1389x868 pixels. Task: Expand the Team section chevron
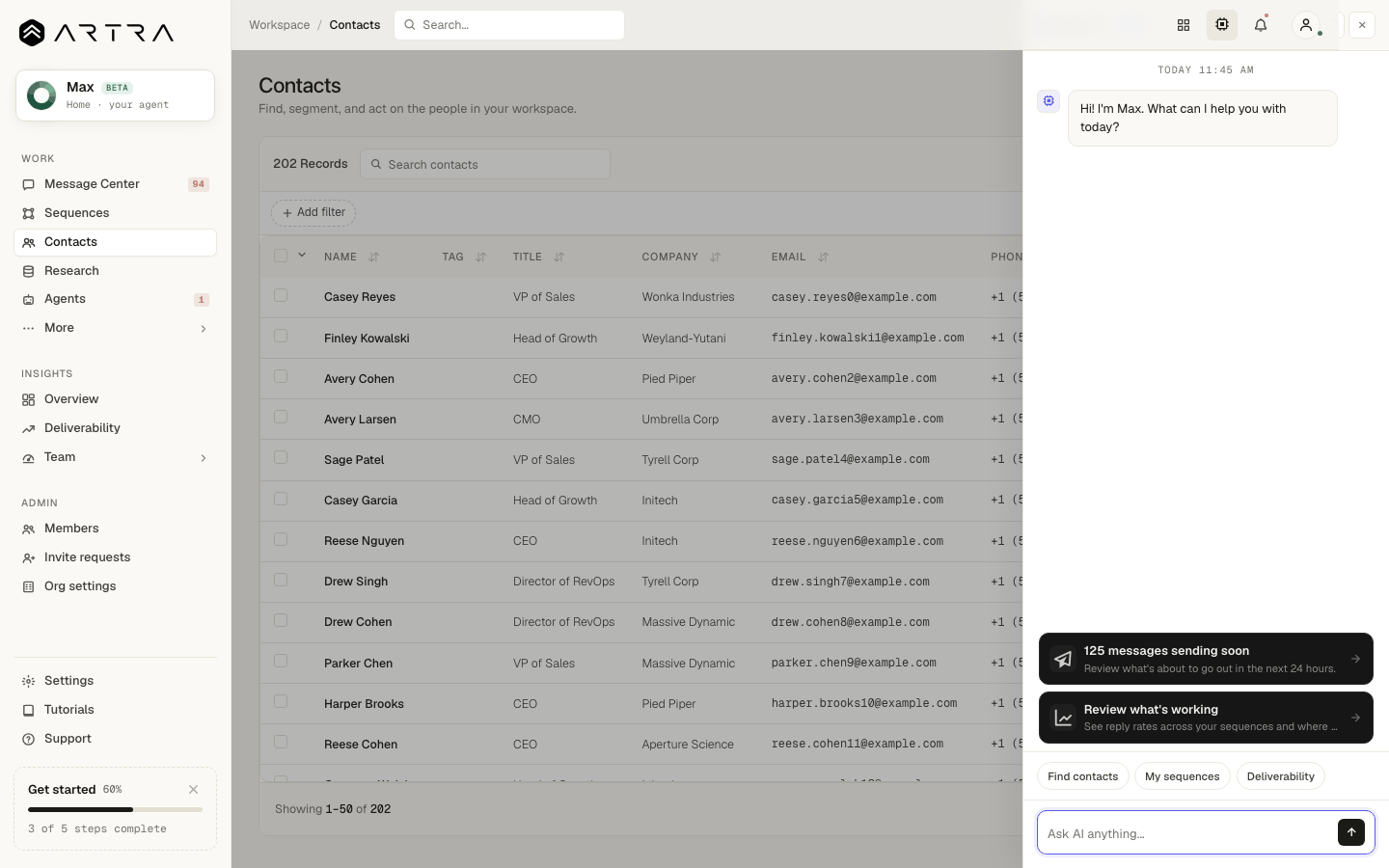click(204, 458)
